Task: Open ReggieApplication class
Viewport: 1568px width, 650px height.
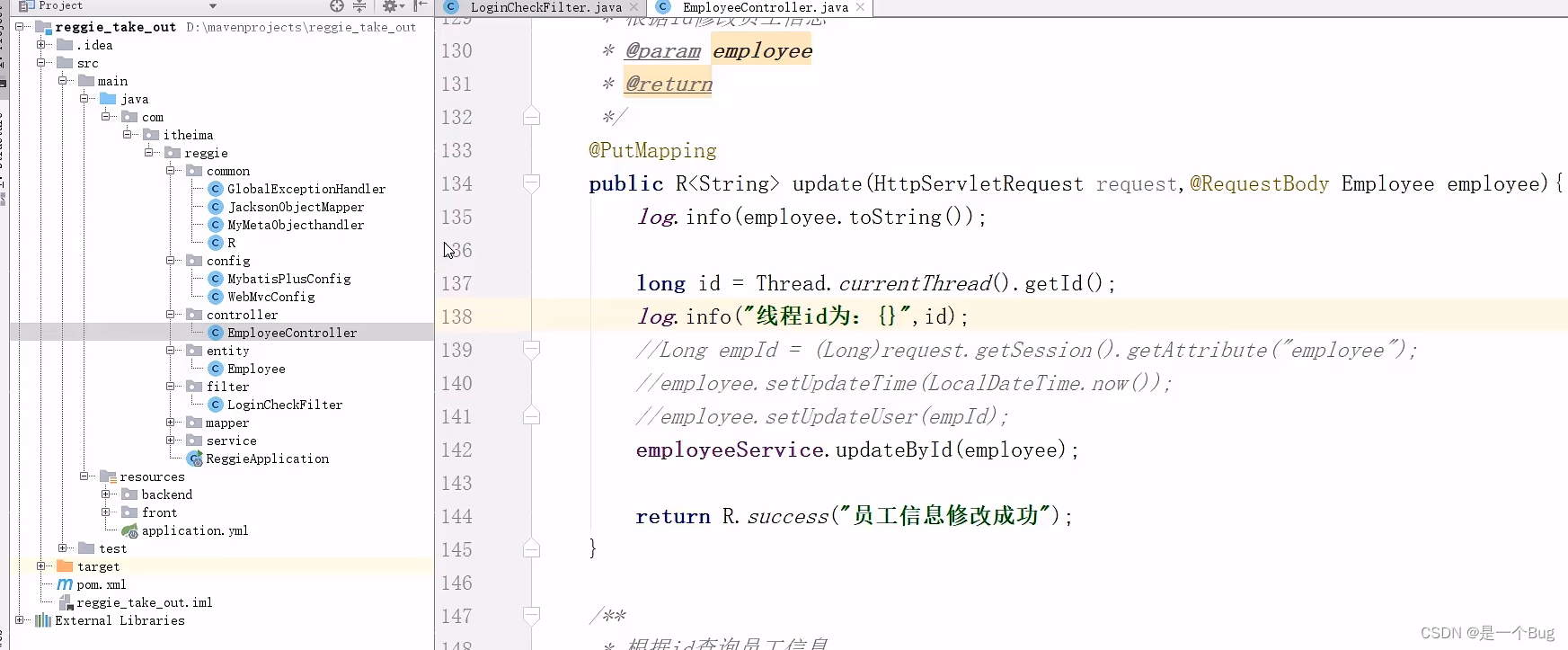Action: coord(267,459)
